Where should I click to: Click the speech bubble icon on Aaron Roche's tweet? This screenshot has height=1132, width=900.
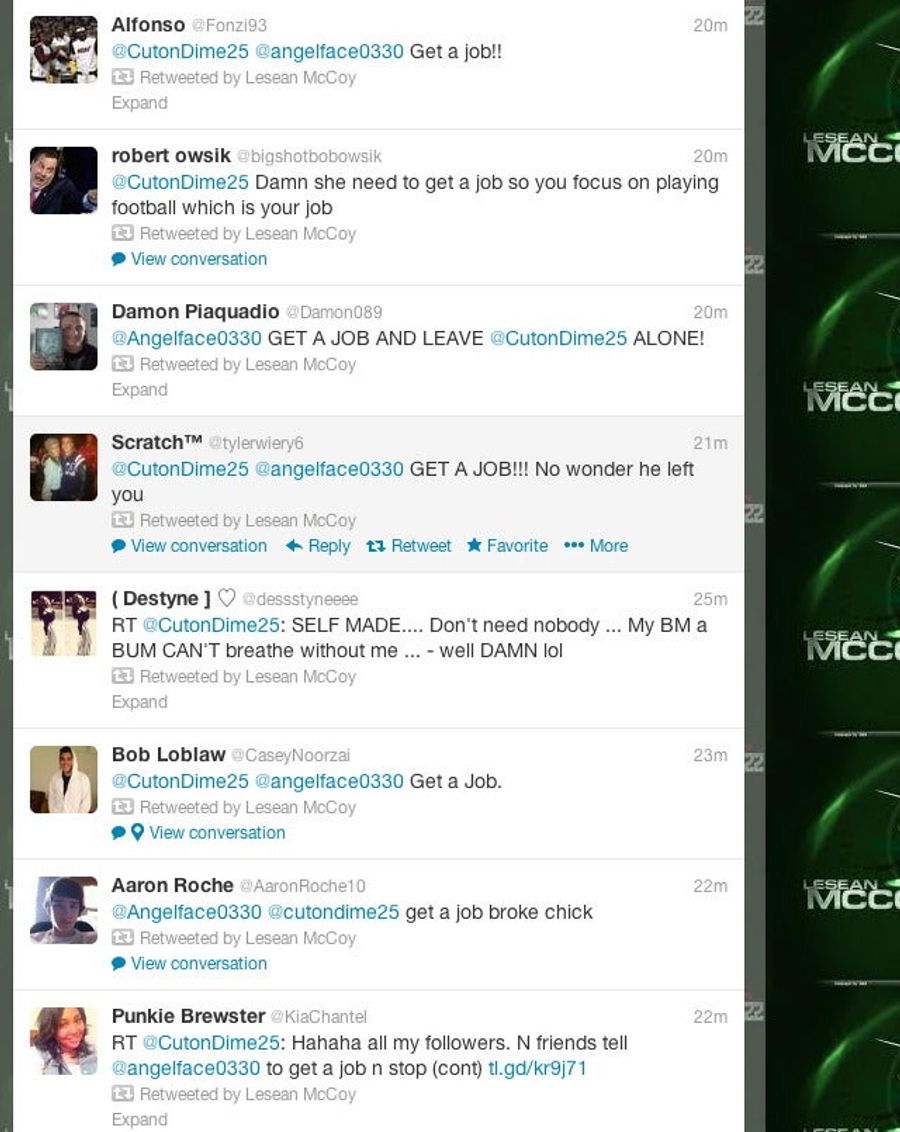point(118,964)
